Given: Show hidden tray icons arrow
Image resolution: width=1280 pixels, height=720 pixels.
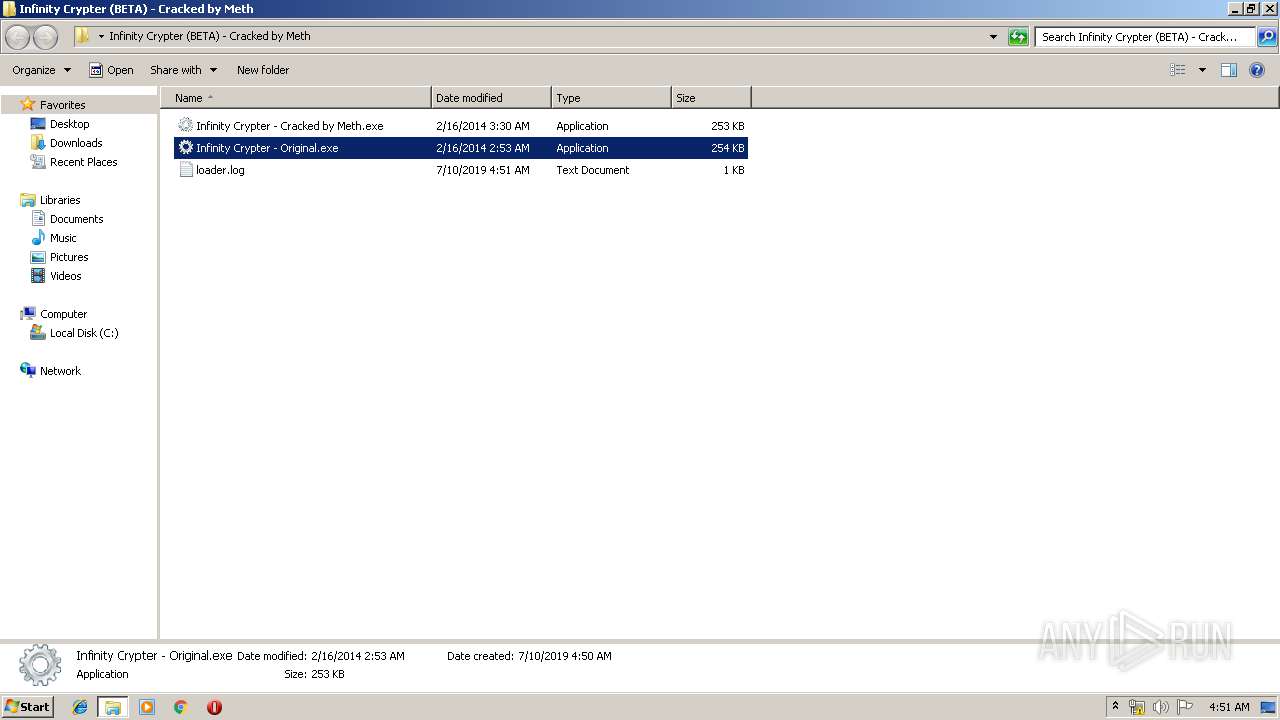Looking at the screenshot, I should click(1116, 706).
